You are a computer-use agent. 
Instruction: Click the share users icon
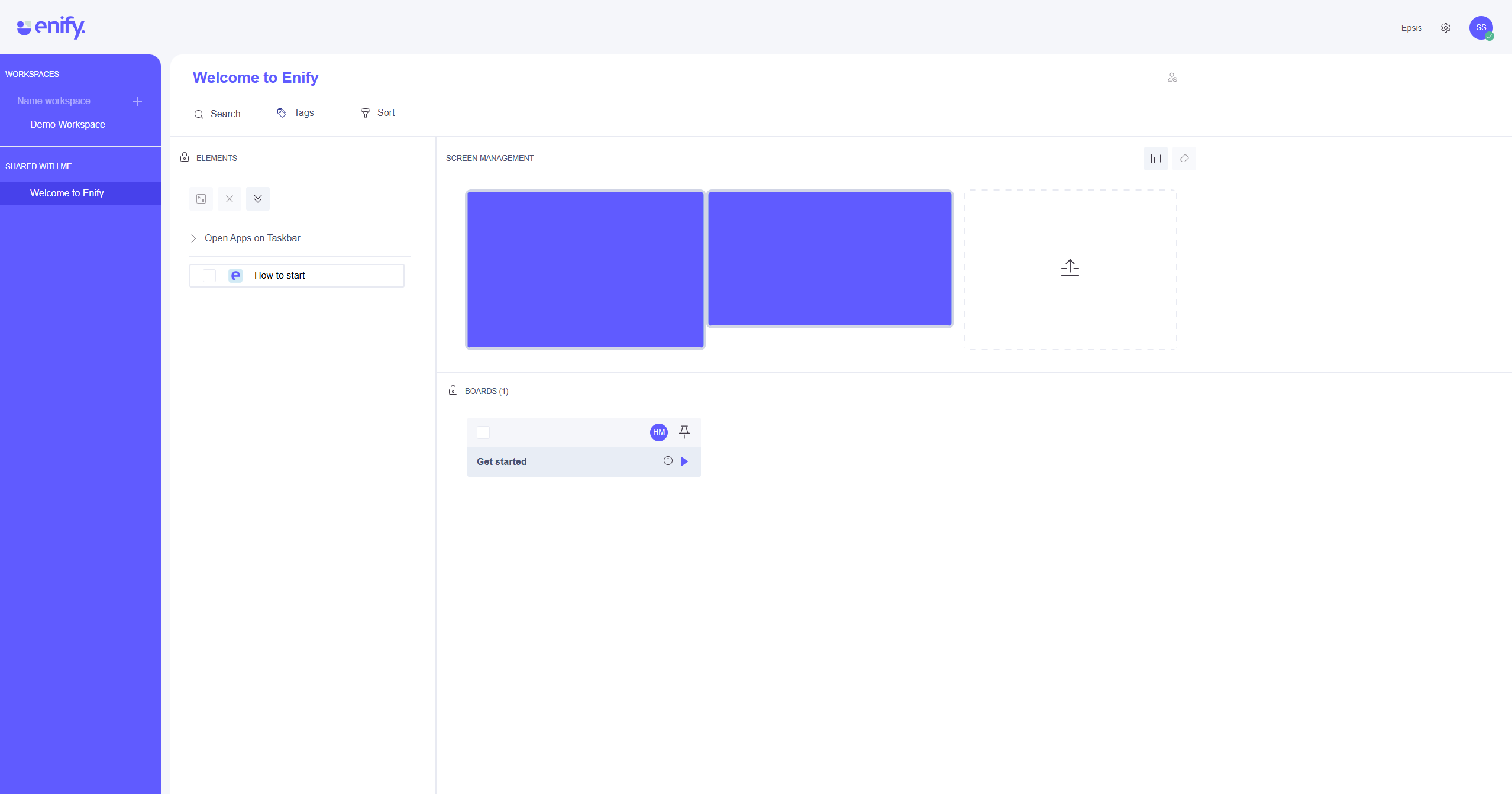pyautogui.click(x=1172, y=78)
